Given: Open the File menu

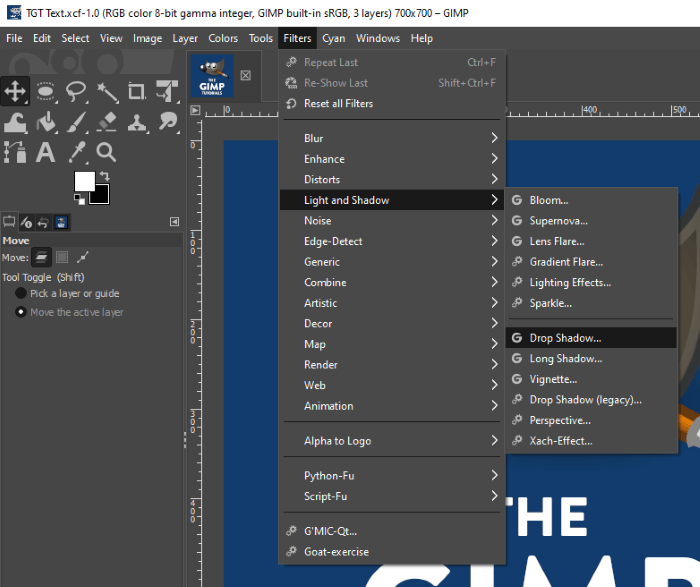Looking at the screenshot, I should pos(14,38).
